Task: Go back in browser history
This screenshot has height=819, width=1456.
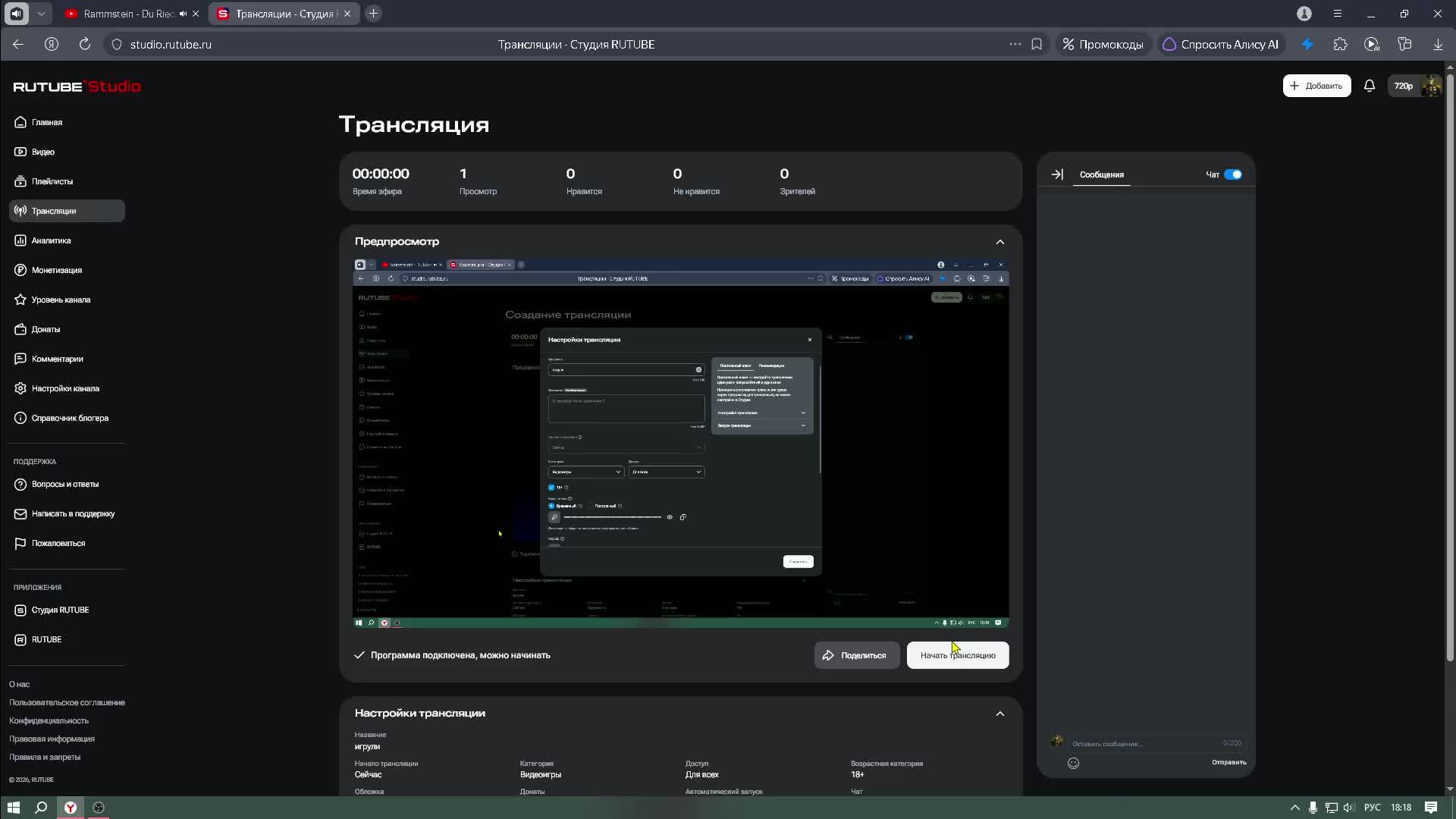Action: pos(18,44)
